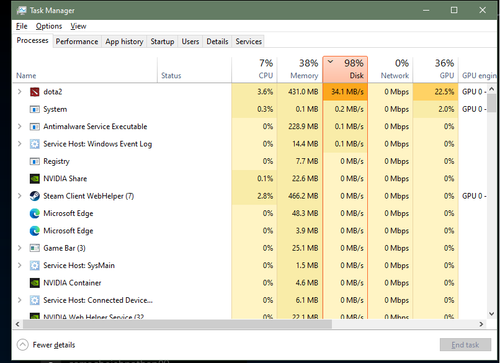This screenshot has width=500, height=363.
Task: Sort by the GPU column header
Action: point(436,70)
